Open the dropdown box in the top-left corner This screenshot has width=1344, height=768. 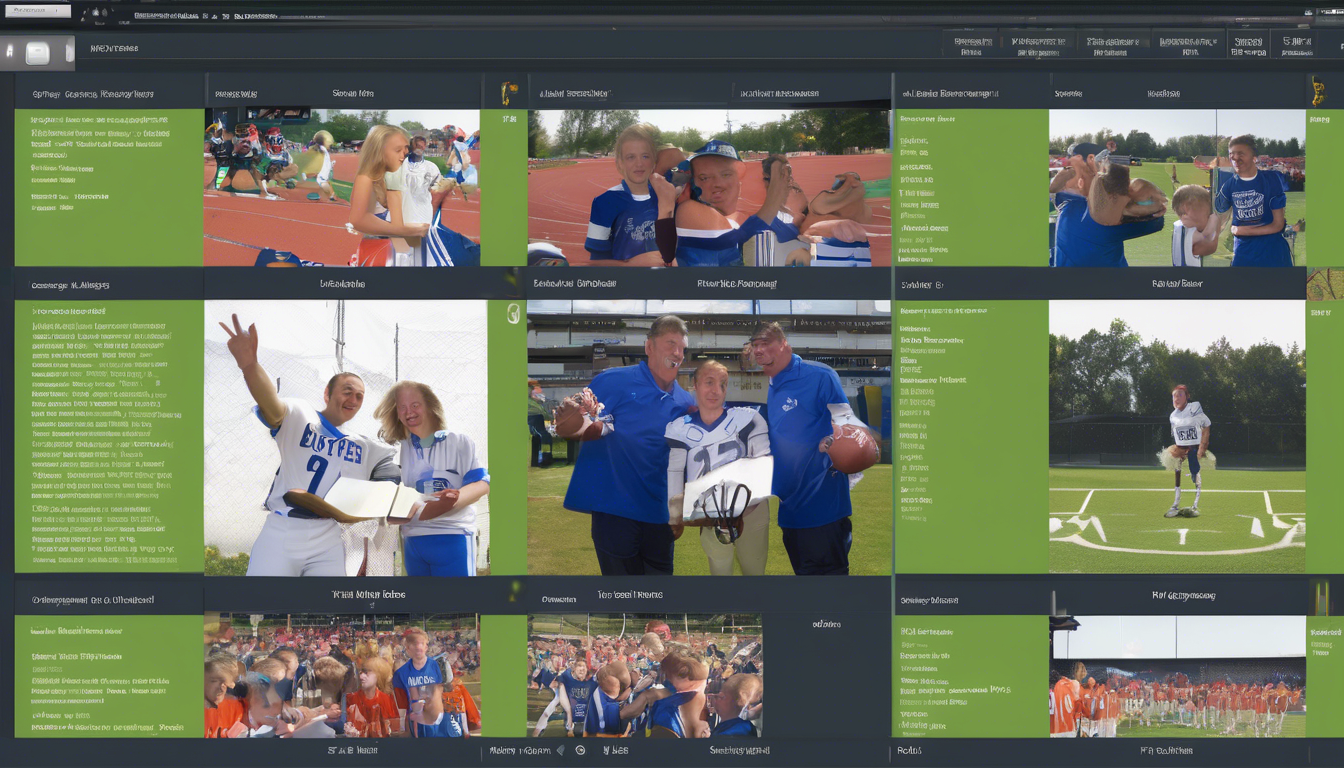point(36,10)
